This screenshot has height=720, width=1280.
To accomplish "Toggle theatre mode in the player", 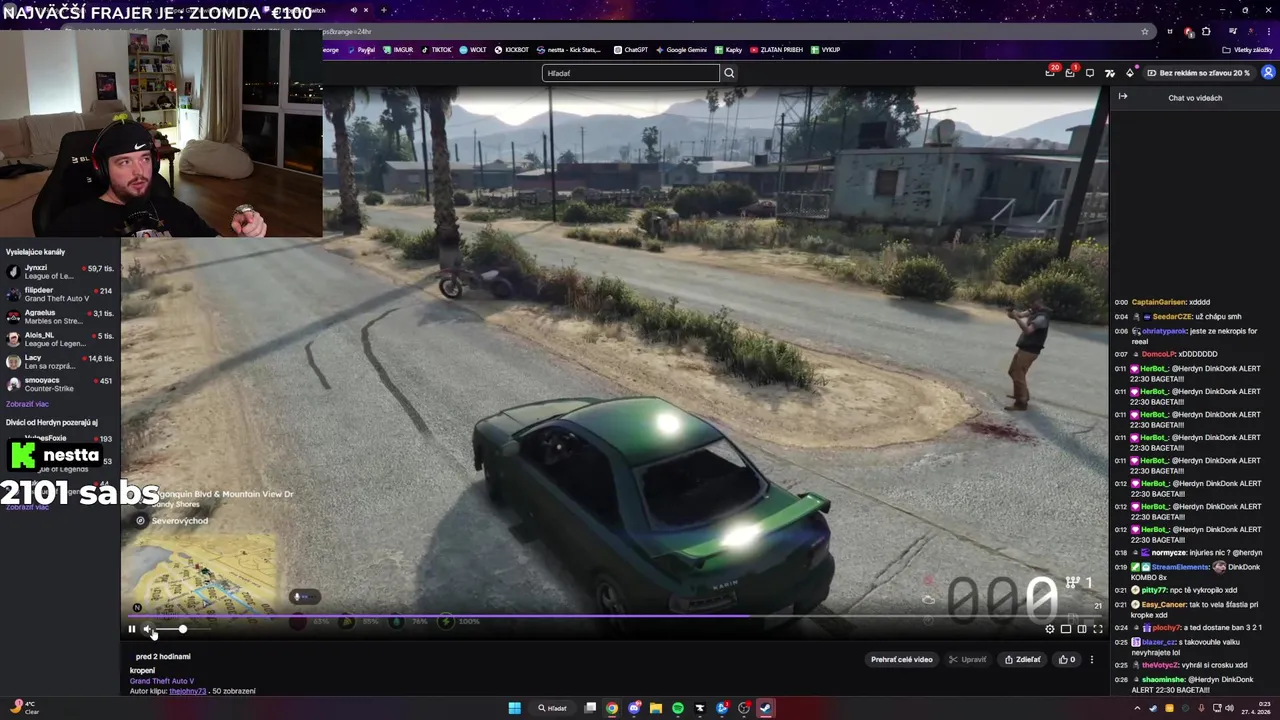I will coord(1081,629).
